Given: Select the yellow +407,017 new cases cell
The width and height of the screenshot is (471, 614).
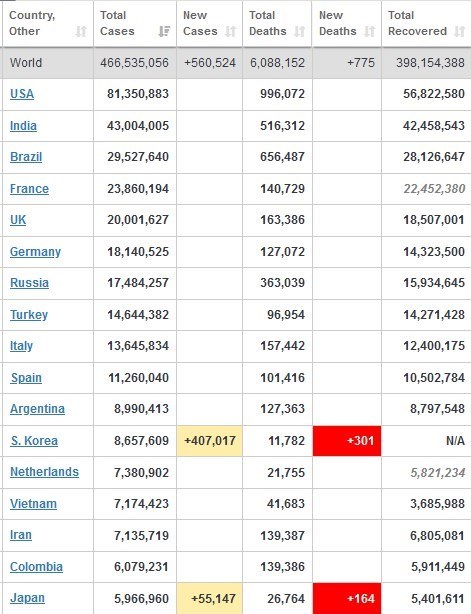Looking at the screenshot, I should pos(209,441).
